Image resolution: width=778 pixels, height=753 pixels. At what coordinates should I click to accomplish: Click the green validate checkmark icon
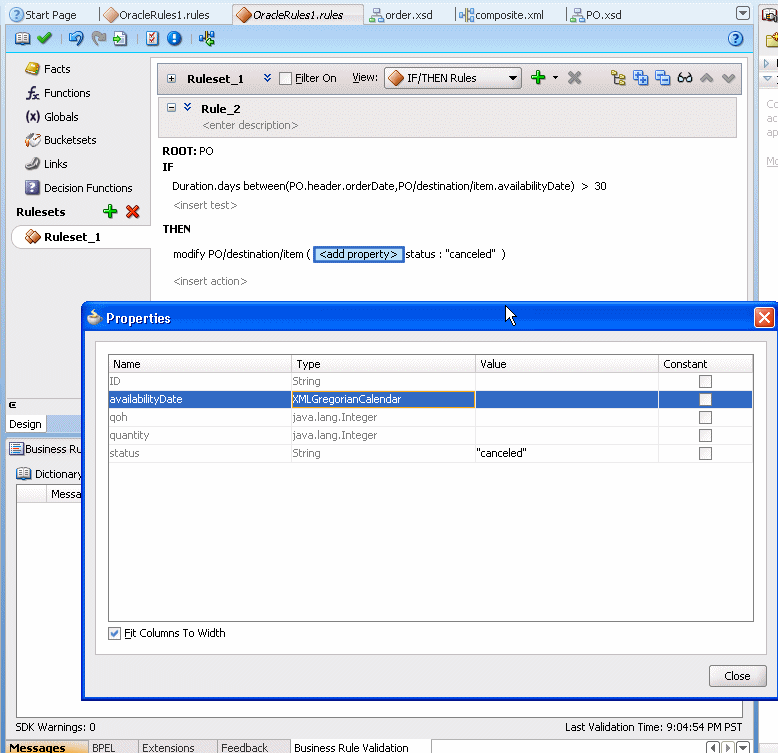[x=45, y=38]
